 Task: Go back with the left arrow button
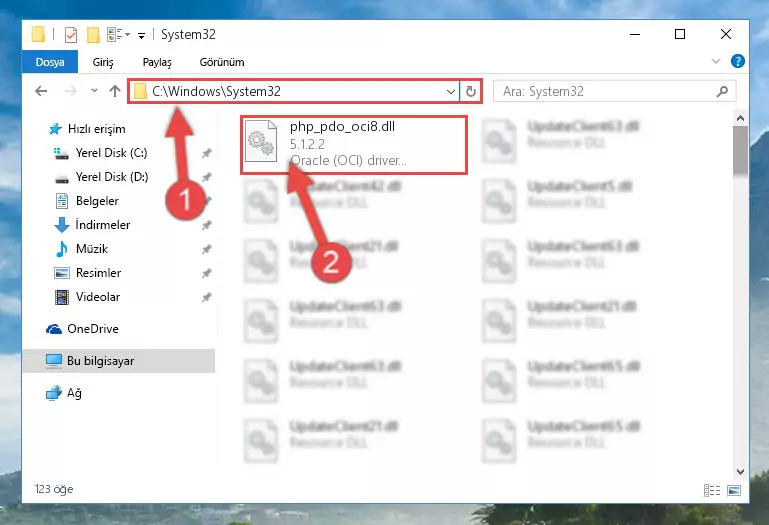click(41, 91)
